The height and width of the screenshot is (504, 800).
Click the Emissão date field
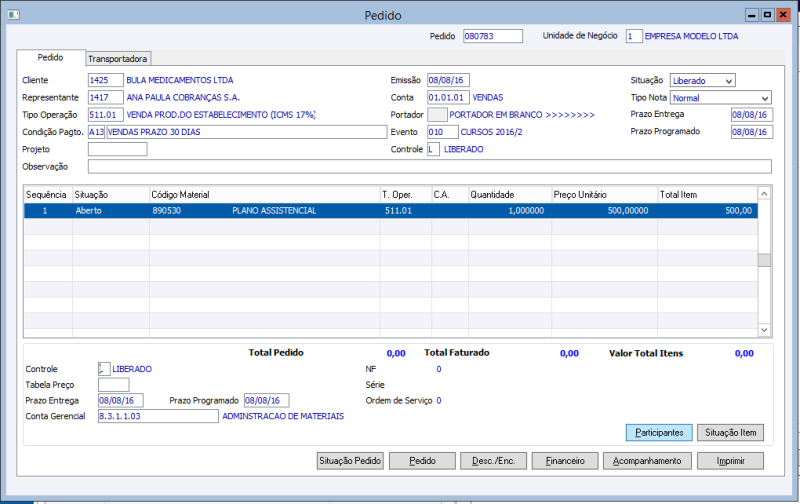coord(448,80)
